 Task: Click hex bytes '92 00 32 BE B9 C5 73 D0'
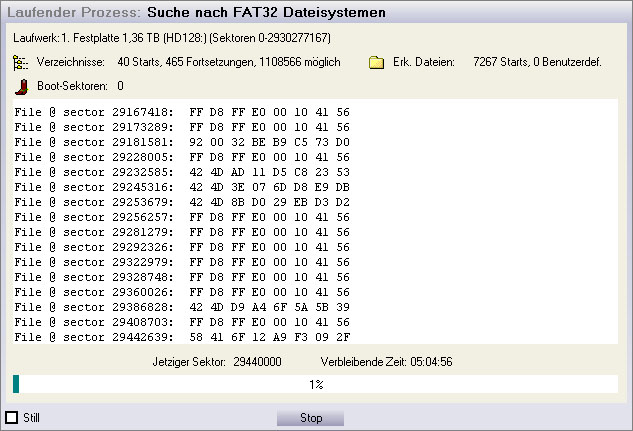click(x=270, y=142)
